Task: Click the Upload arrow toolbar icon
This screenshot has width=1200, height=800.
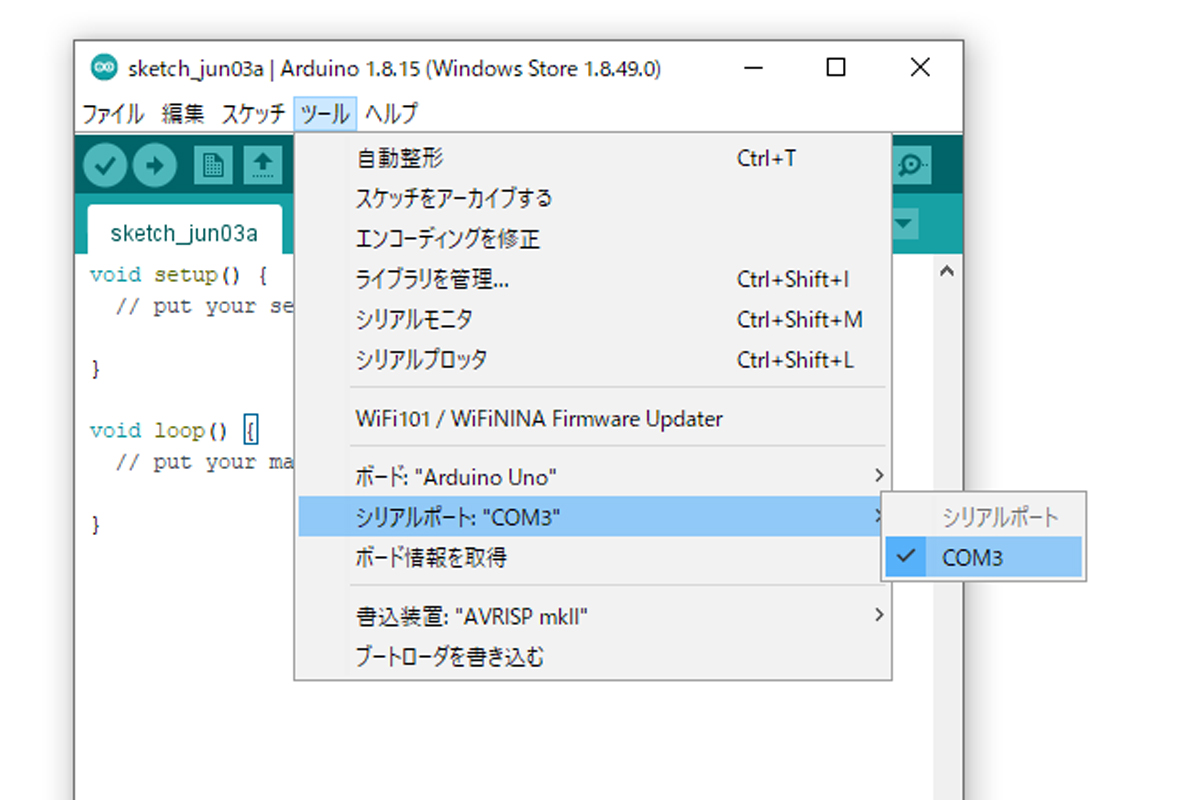Action: pyautogui.click(x=154, y=166)
